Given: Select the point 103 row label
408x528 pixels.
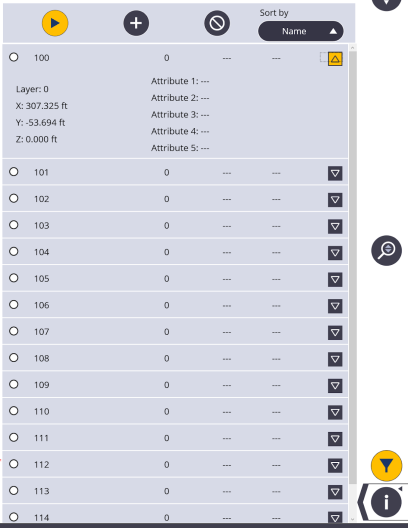Looking at the screenshot, I should coord(42,225).
